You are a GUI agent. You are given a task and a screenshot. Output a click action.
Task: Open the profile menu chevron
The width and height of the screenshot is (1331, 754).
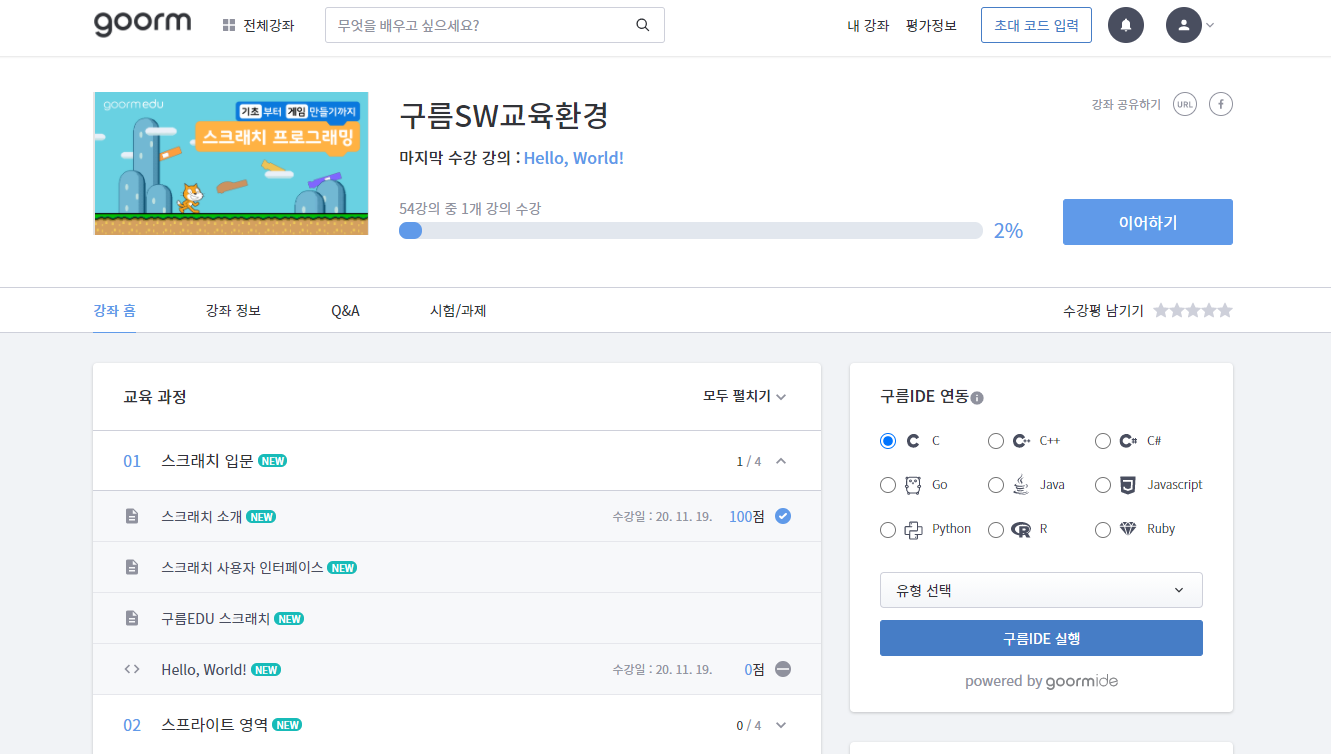[x=1210, y=25]
